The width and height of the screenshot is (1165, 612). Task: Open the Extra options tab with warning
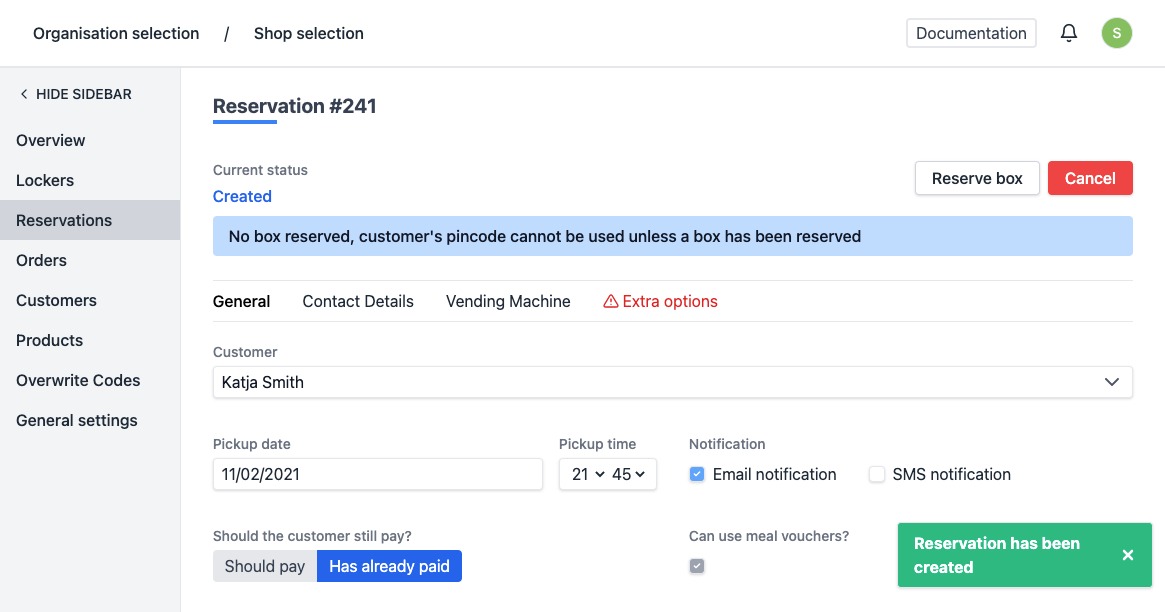pyautogui.click(x=660, y=301)
